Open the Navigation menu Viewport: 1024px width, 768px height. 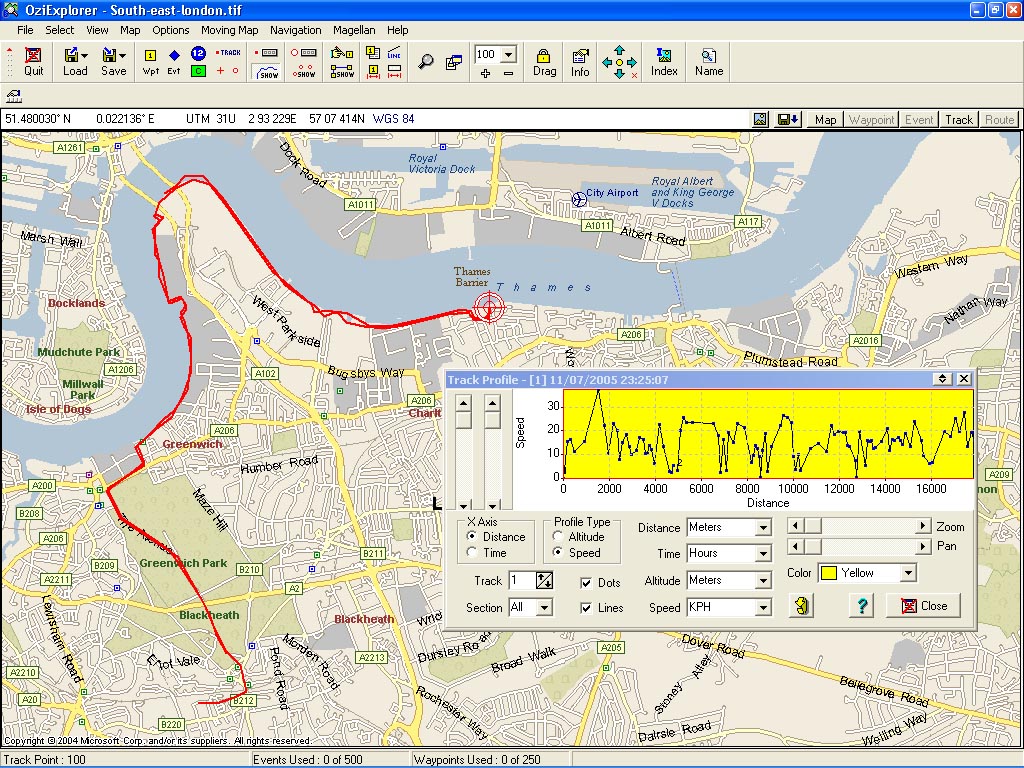tap(295, 30)
